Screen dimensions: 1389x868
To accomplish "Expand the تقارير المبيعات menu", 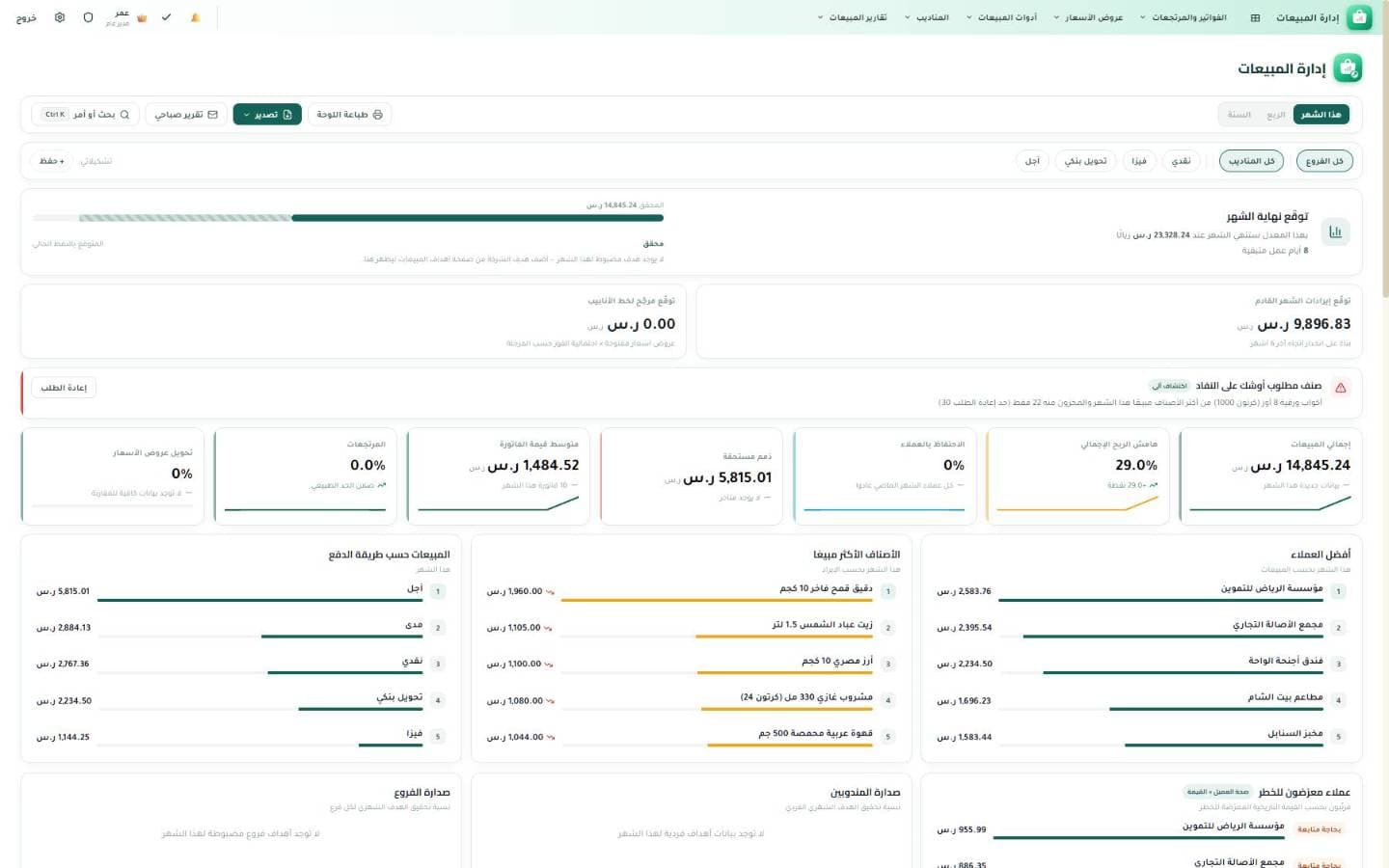I will pyautogui.click(x=852, y=17).
